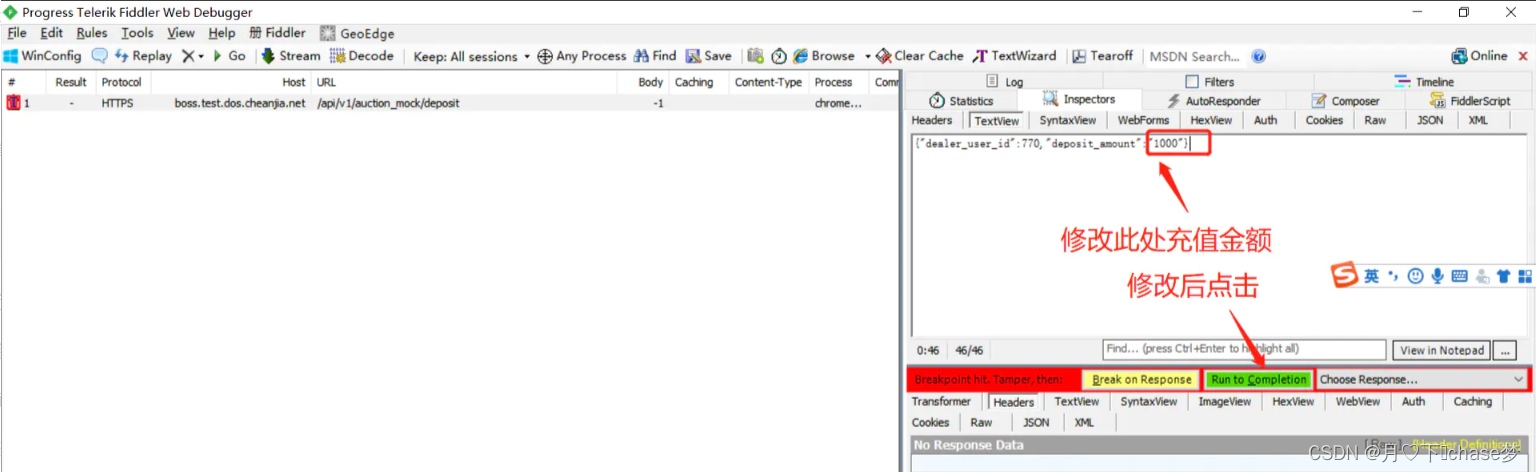Open the Help menu
This screenshot has height=472, width=1536.
[222, 33]
